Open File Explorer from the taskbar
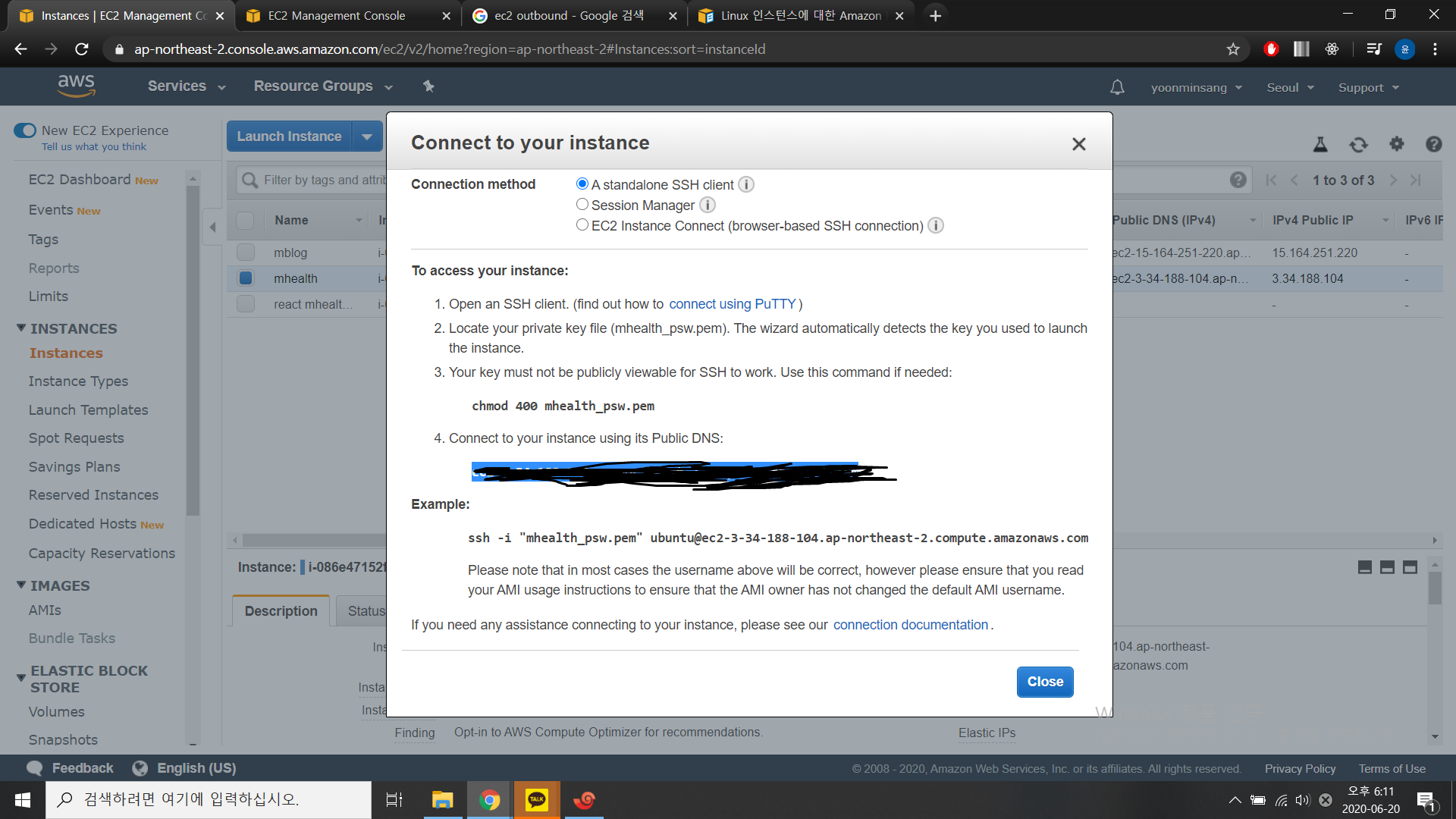The width and height of the screenshot is (1456, 819). pyautogui.click(x=442, y=799)
